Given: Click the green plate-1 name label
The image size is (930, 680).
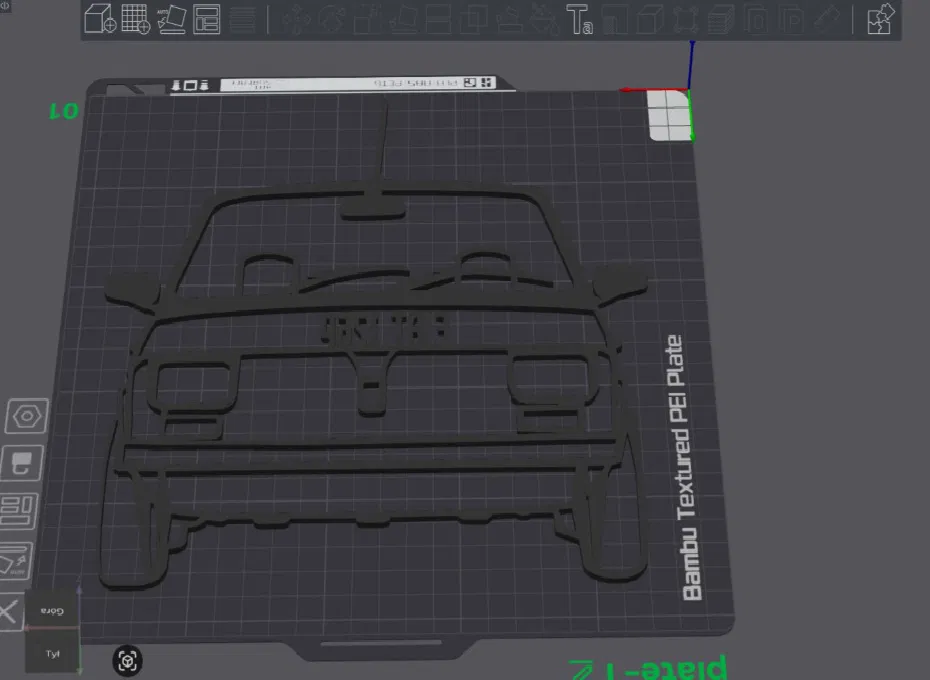Looking at the screenshot, I should pyautogui.click(x=666, y=668).
